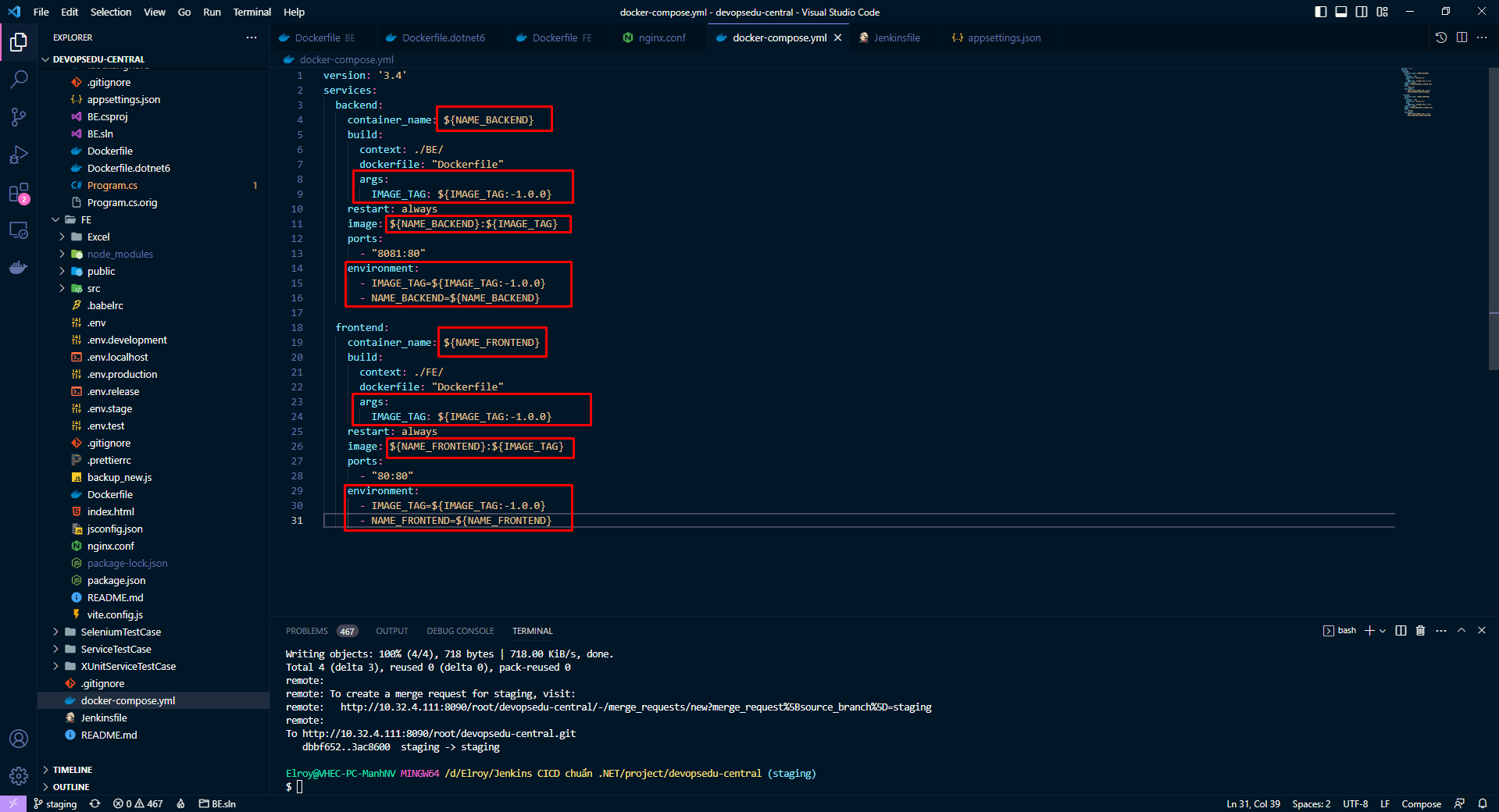This screenshot has height=812, width=1499.
Task: Maximize the panel with up chevron
Action: pos(1462,631)
